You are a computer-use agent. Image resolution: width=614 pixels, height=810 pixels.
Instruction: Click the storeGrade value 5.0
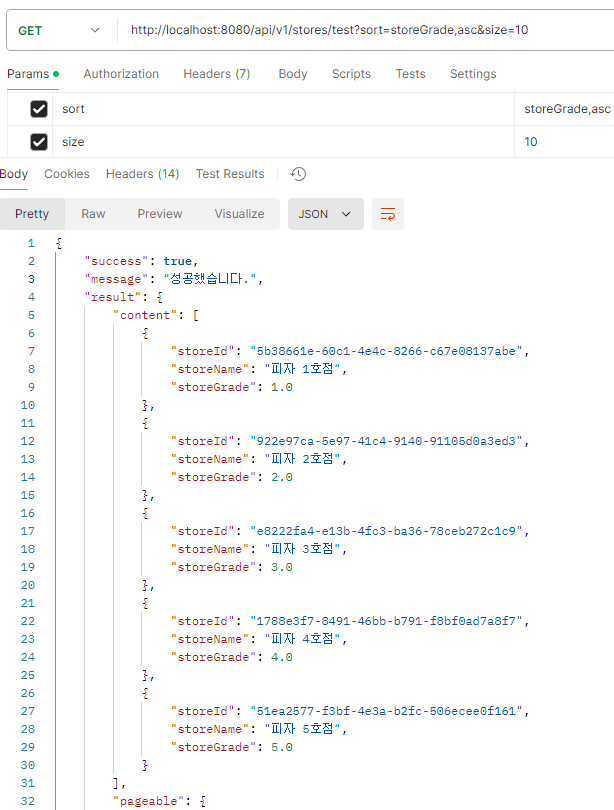click(x=281, y=747)
